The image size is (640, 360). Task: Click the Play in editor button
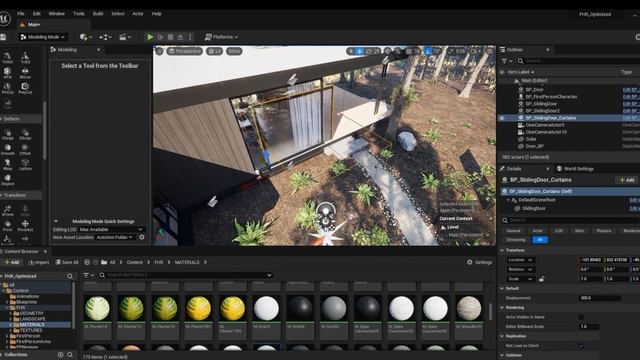click(x=150, y=37)
